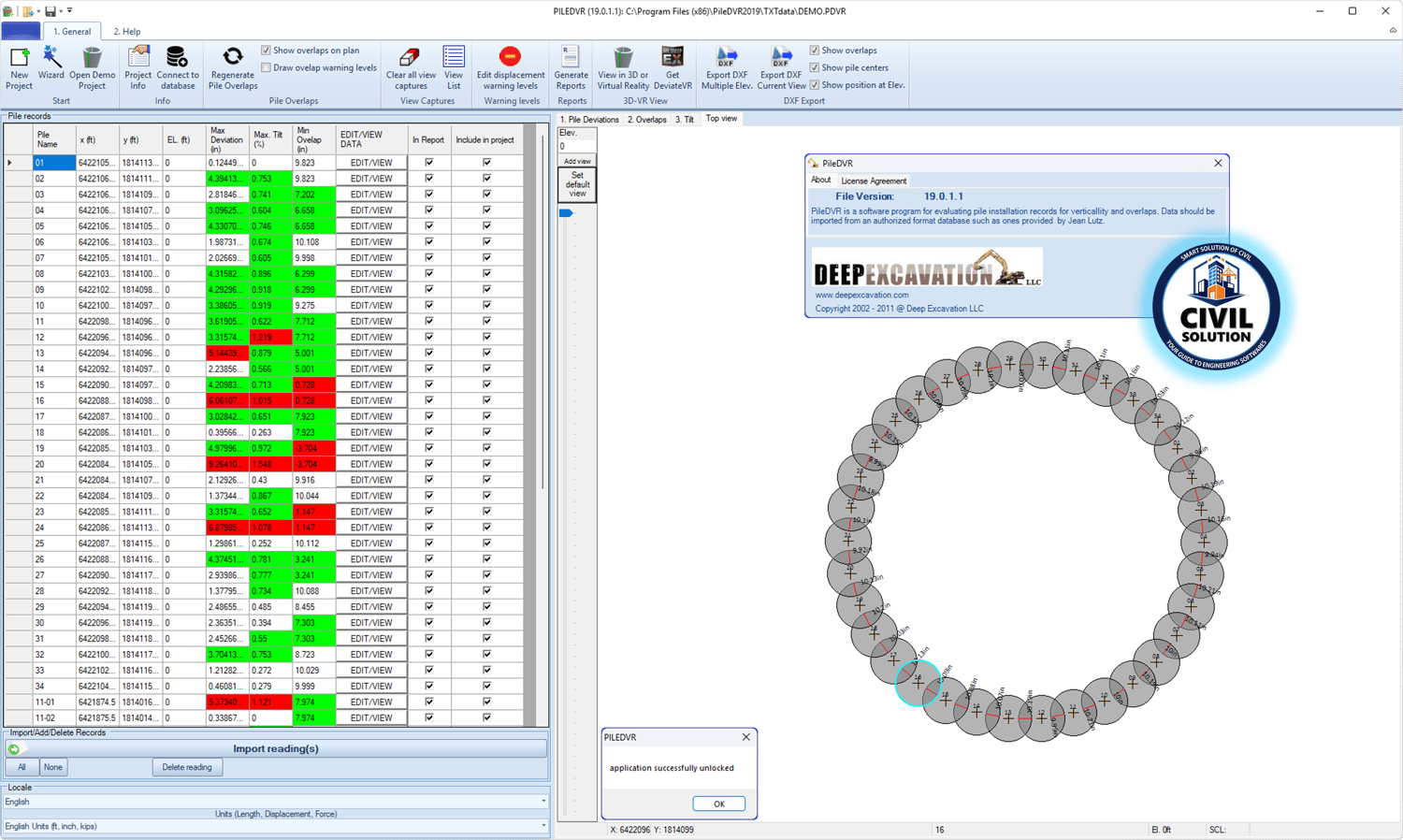The width and height of the screenshot is (1403, 840).
Task: Close the PileDVR about dialog
Action: point(1218,163)
